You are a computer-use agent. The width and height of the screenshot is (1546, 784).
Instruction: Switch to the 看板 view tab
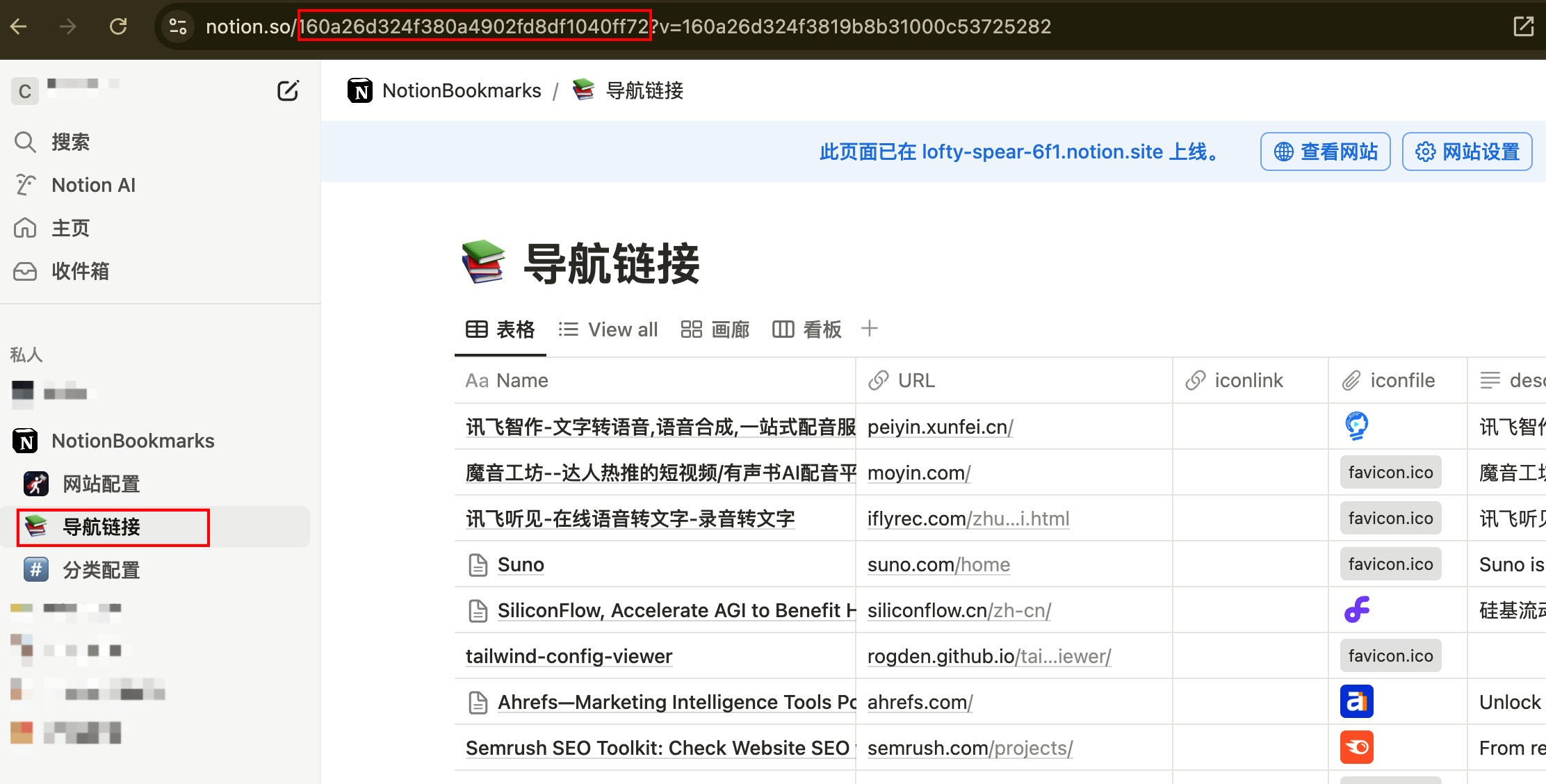(x=806, y=329)
